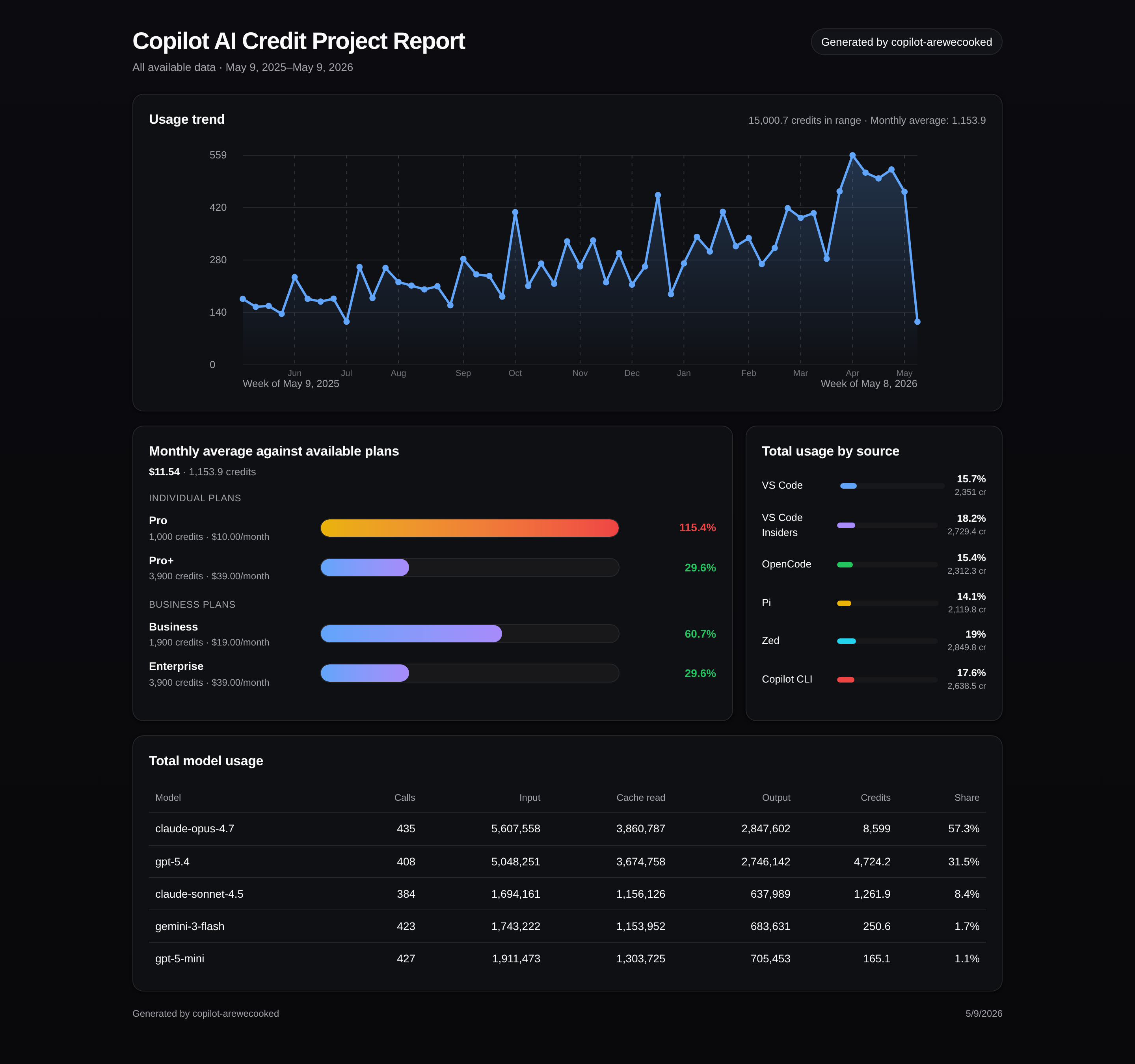The image size is (1135, 1064).
Task: Click the 'OpenCode' source label
Action: pyautogui.click(x=787, y=564)
